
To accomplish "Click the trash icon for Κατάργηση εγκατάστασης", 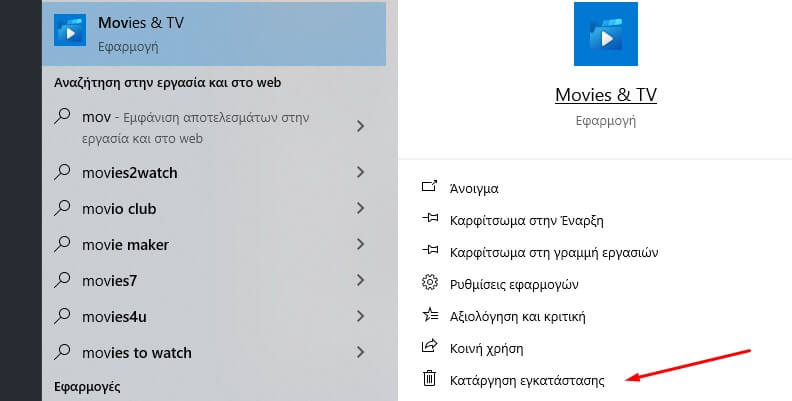I will click(x=430, y=380).
